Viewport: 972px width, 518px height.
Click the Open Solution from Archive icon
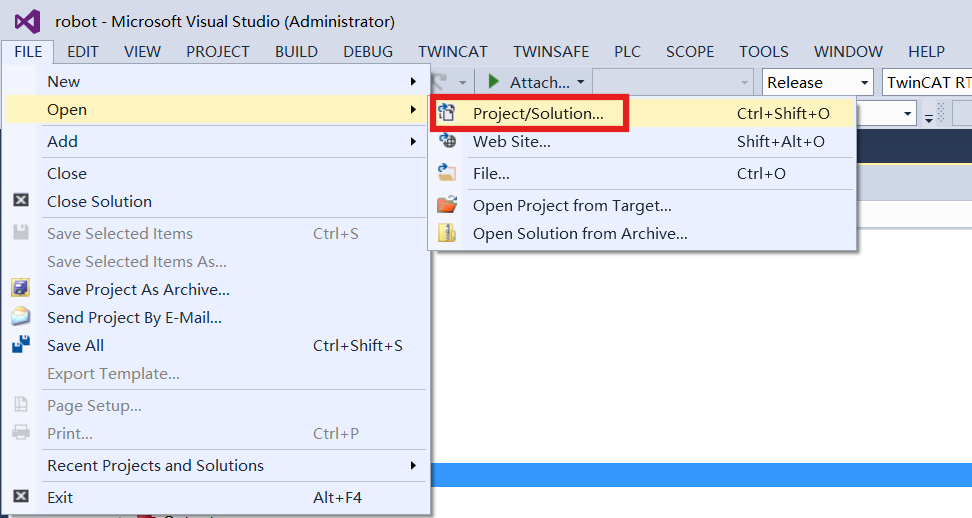coord(448,234)
